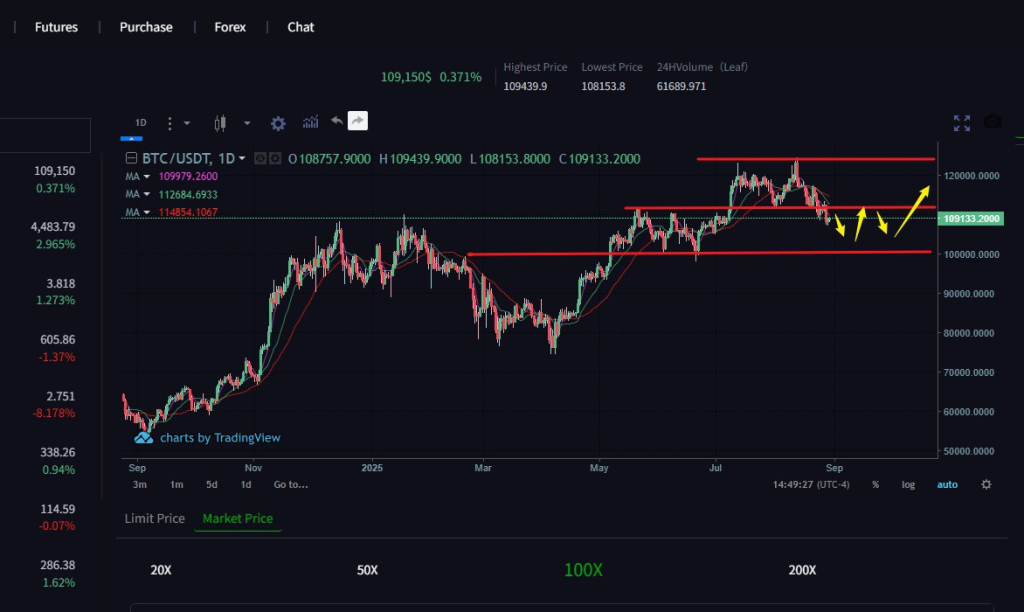
Task: Set chart range to 5d
Action: pyautogui.click(x=212, y=485)
